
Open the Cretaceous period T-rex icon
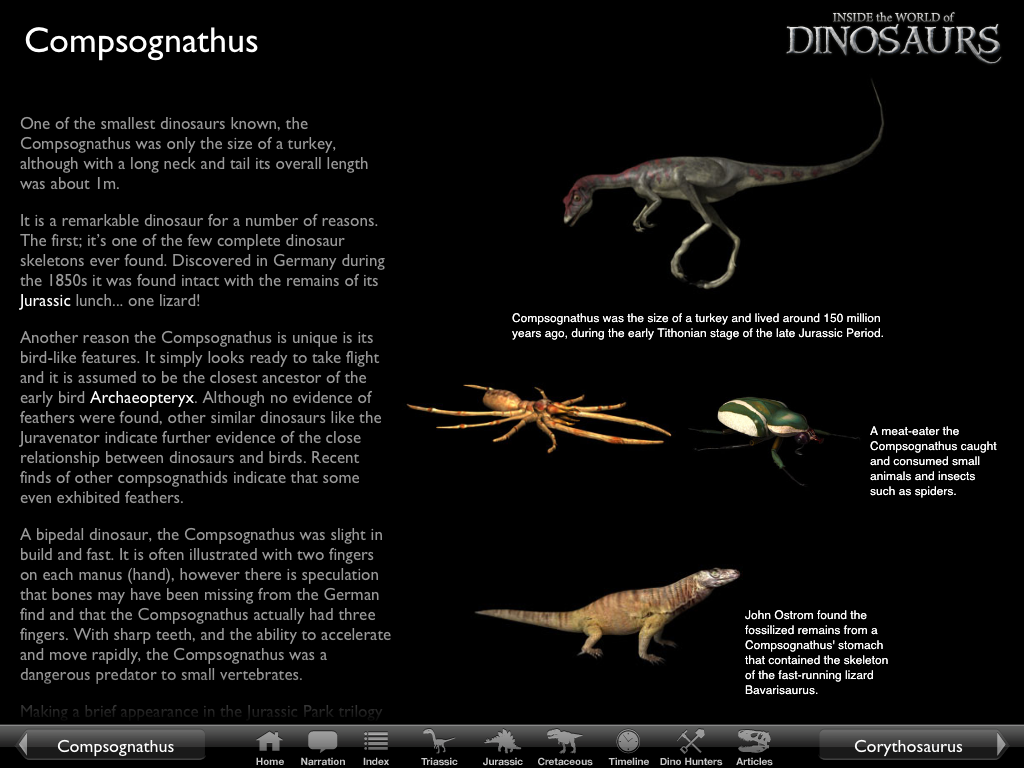tap(564, 748)
